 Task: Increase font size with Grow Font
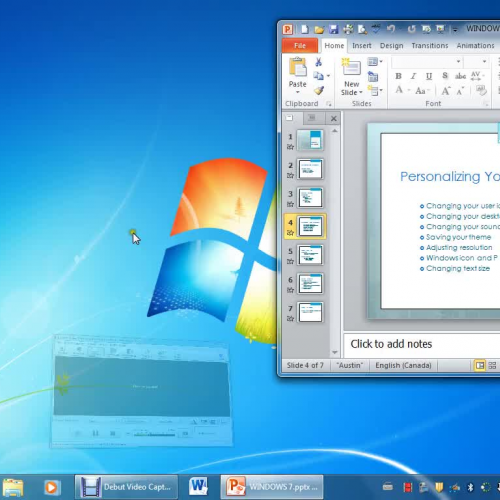tap(446, 91)
